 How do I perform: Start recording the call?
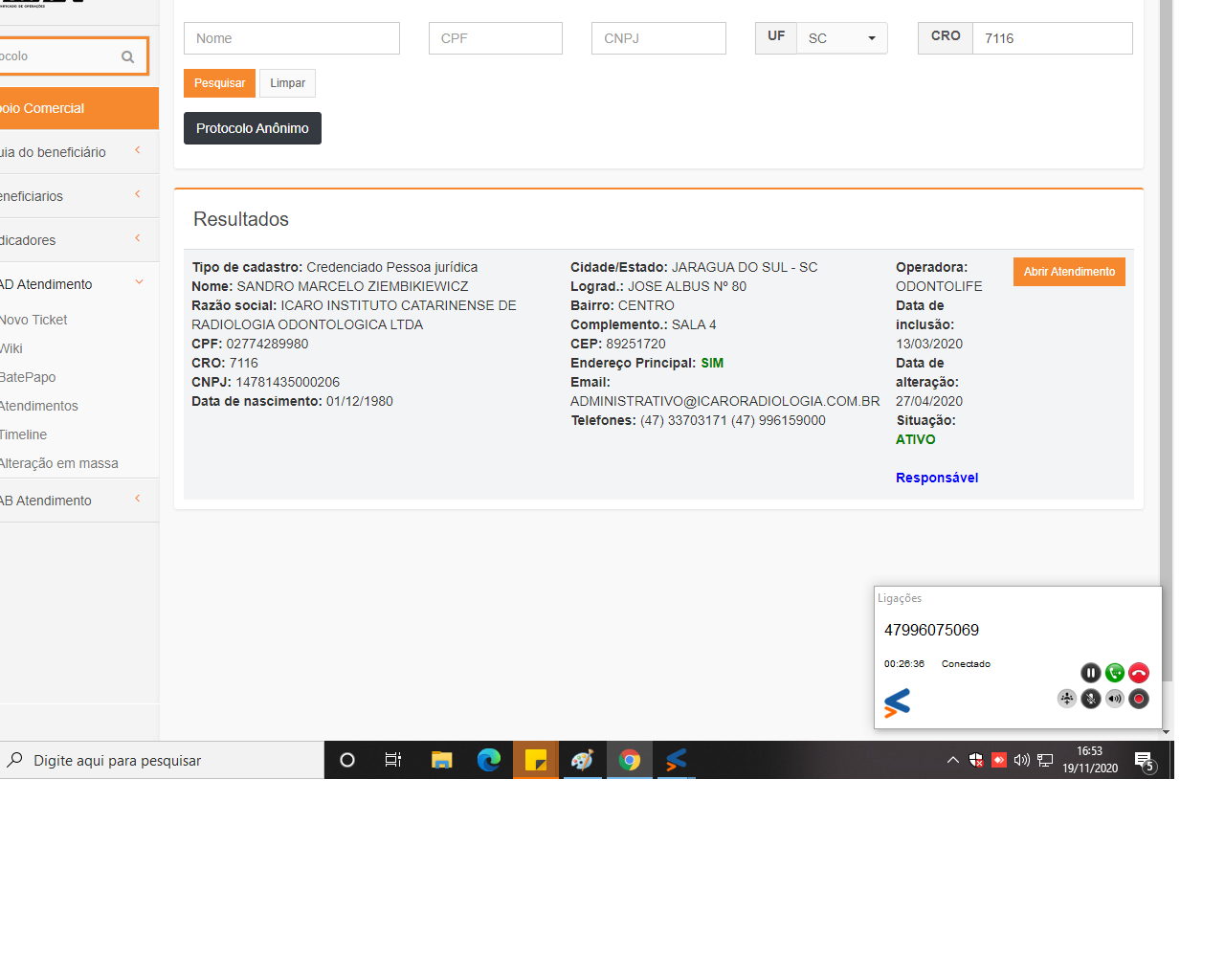(x=1139, y=699)
